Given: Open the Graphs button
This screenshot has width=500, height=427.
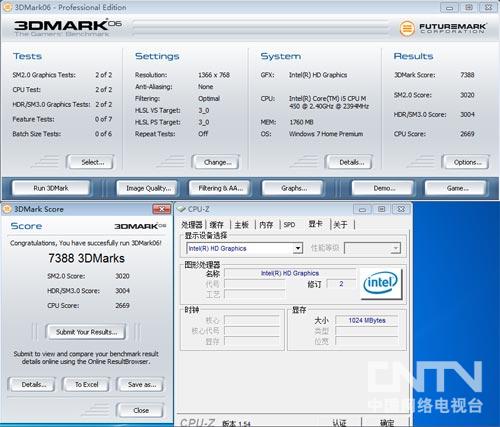Looking at the screenshot, I should coord(294,188).
